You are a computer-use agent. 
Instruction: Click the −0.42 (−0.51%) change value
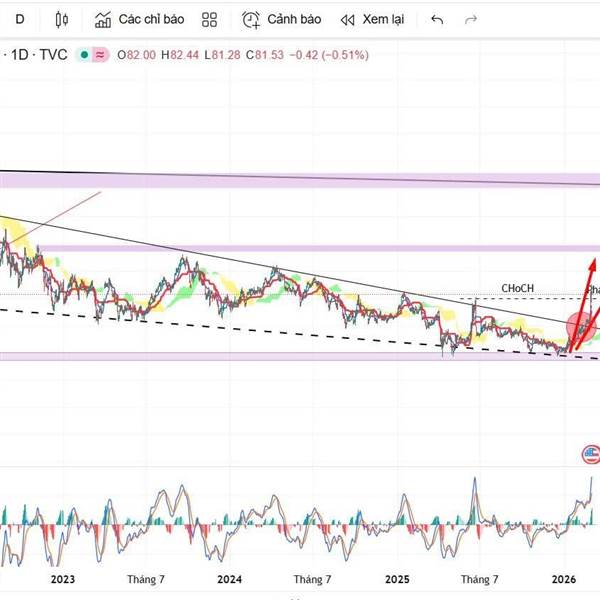click(x=329, y=55)
